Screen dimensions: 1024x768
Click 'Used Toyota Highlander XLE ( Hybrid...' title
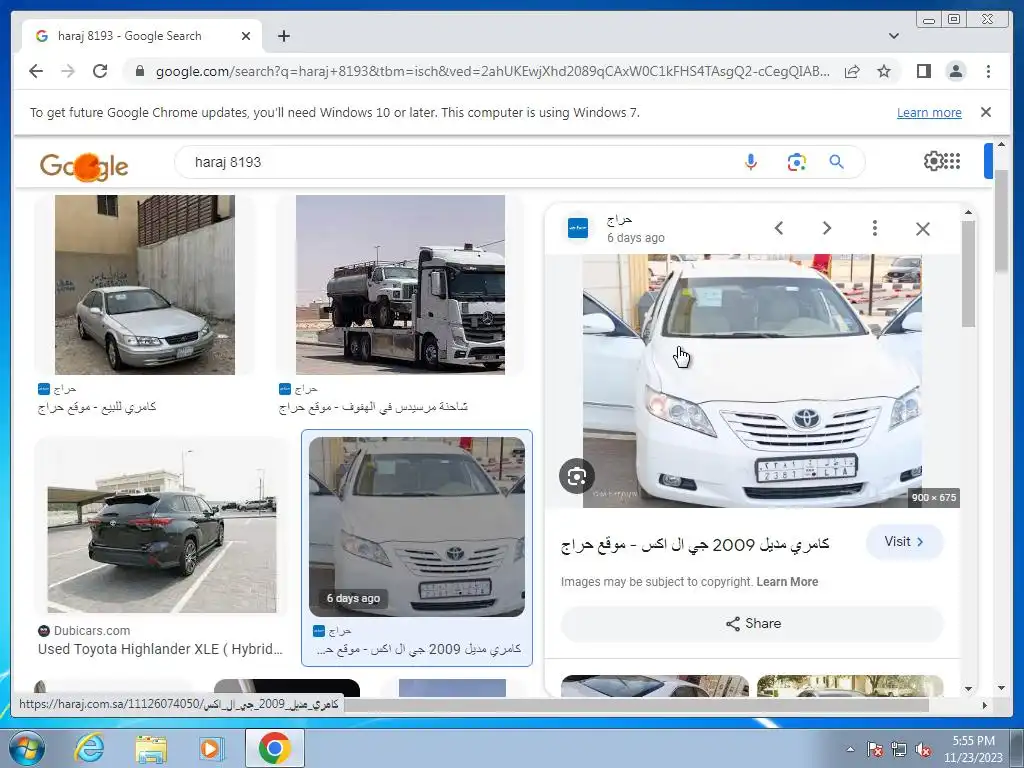click(x=160, y=649)
